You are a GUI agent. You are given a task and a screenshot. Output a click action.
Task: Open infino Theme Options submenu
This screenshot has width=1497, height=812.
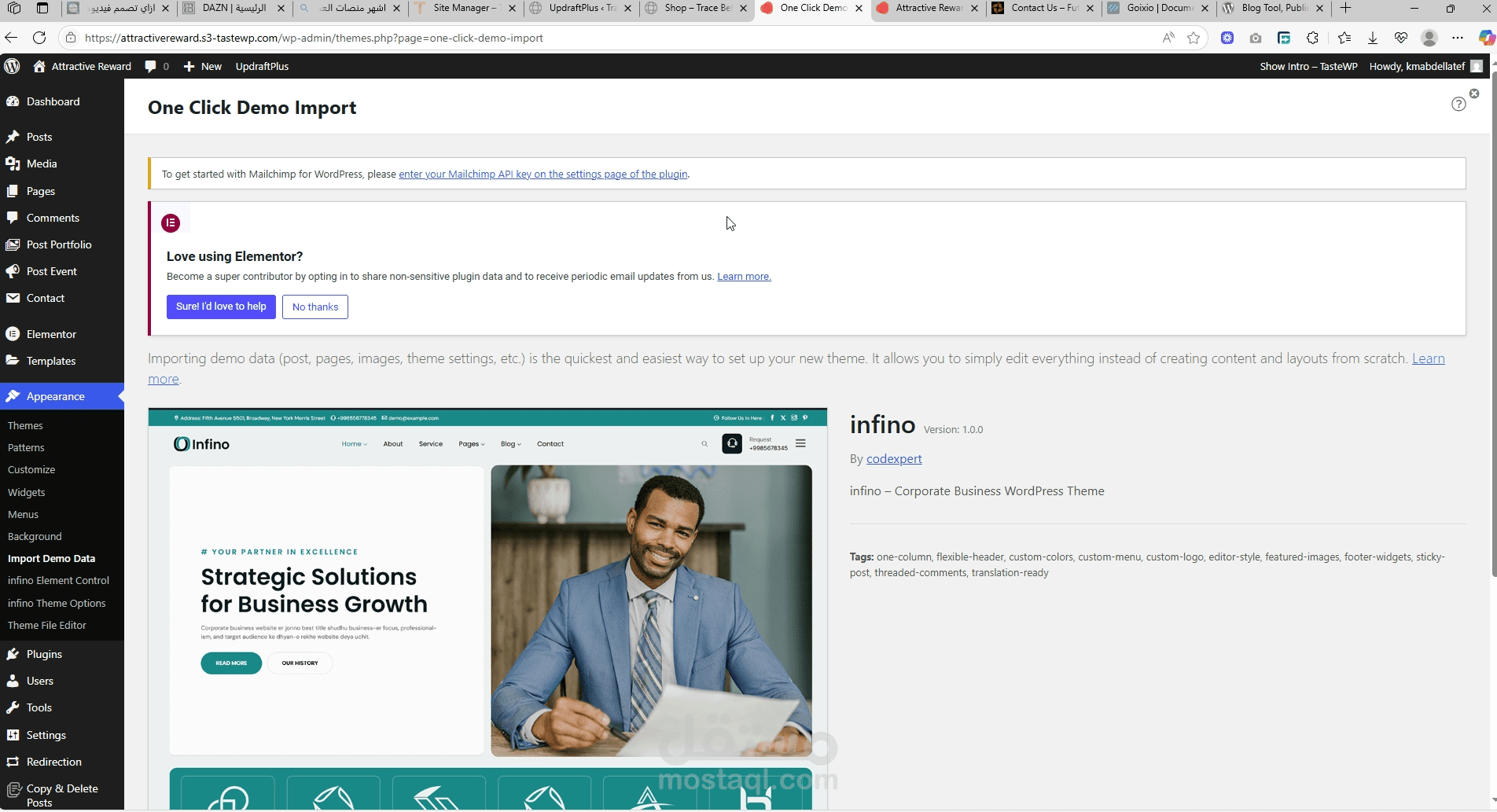(x=57, y=603)
